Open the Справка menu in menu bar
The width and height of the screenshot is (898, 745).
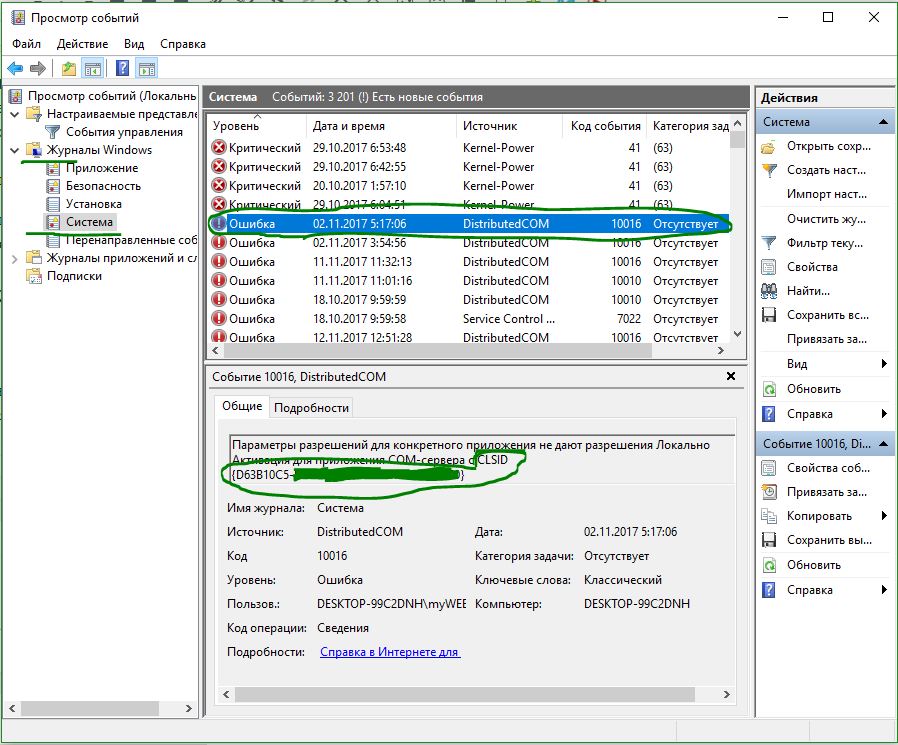(x=183, y=44)
